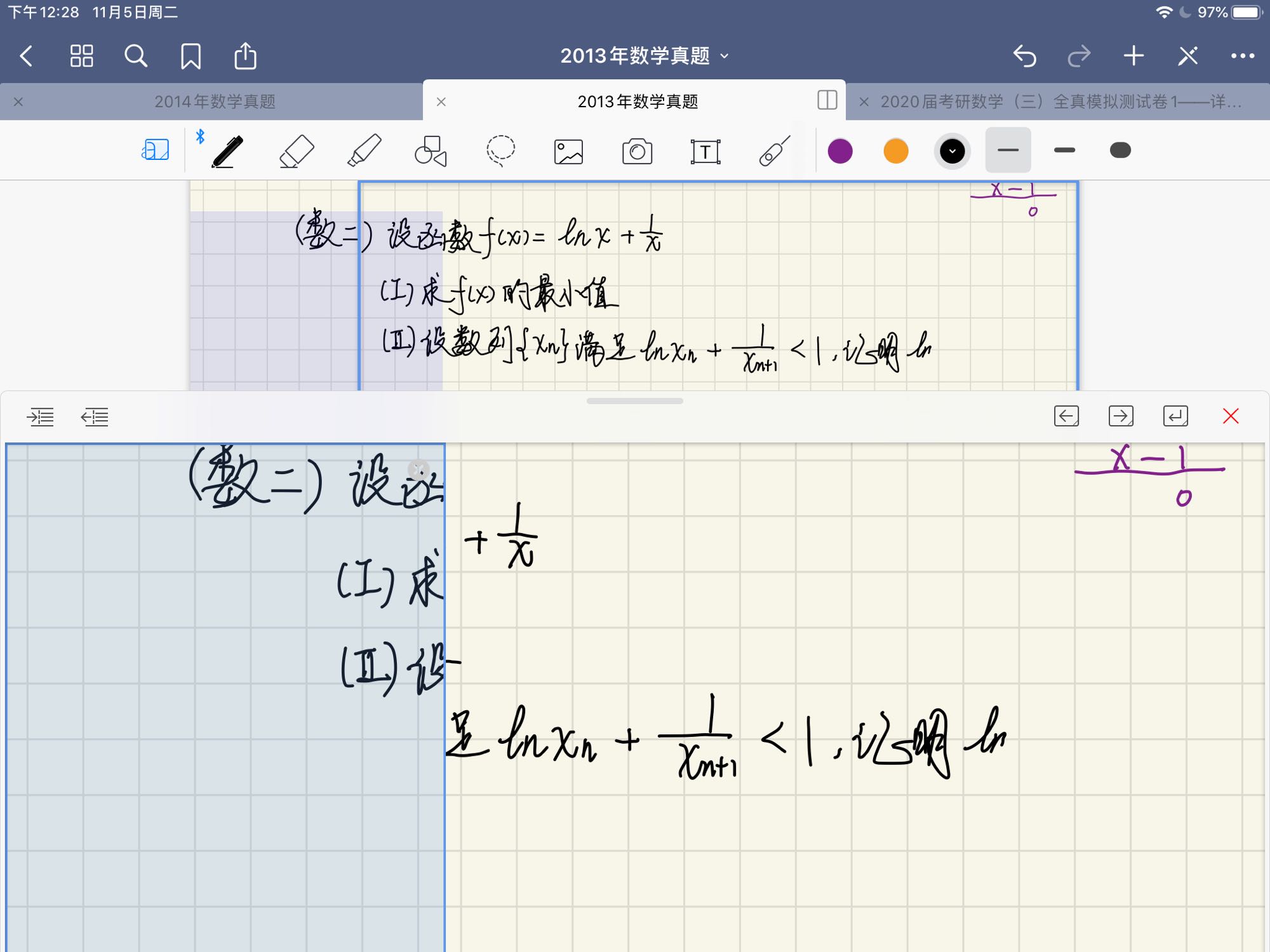Toggle split view on current tab
This screenshot has width=1270, height=952.
point(827,100)
